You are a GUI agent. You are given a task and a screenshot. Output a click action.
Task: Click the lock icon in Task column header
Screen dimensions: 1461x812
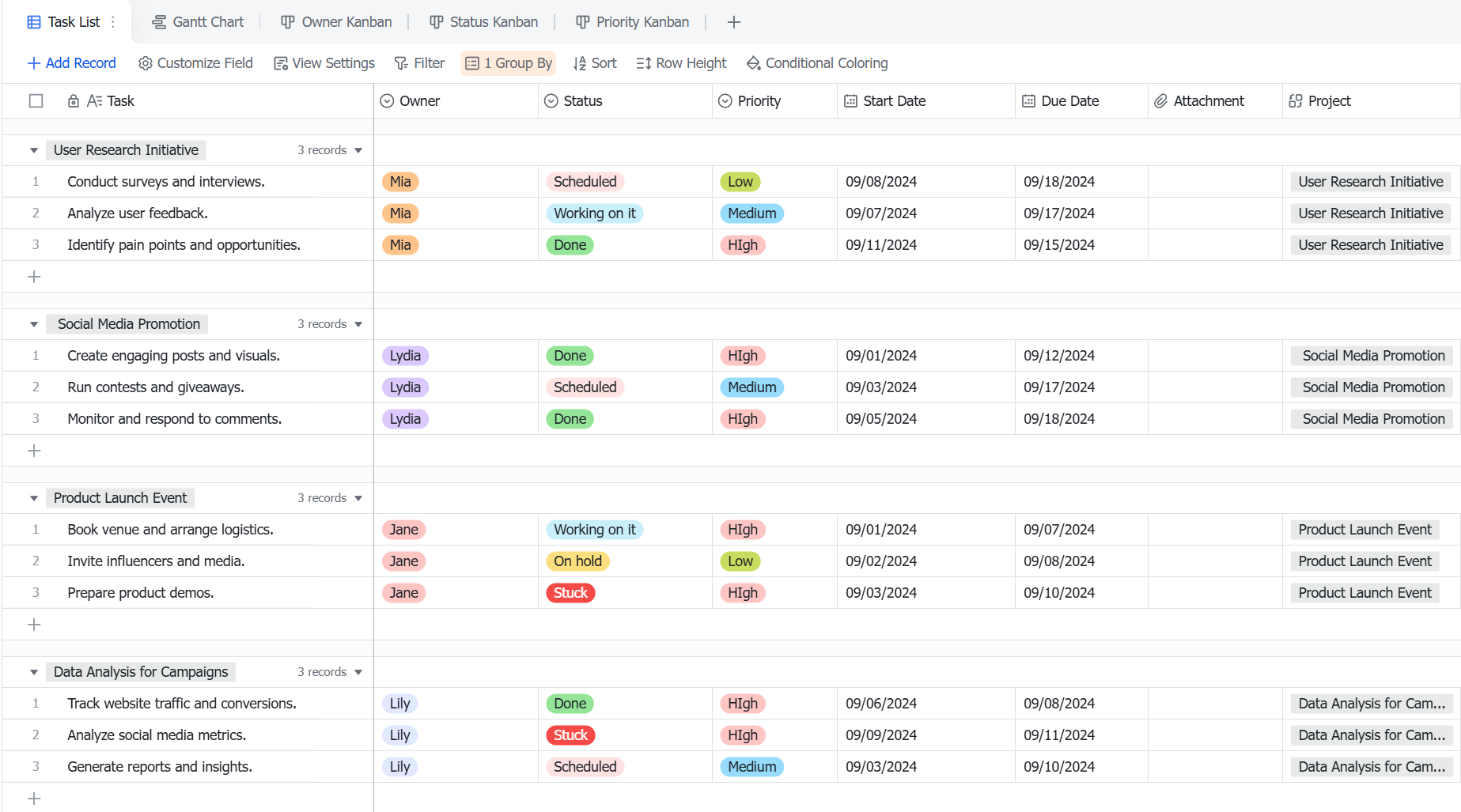point(74,101)
